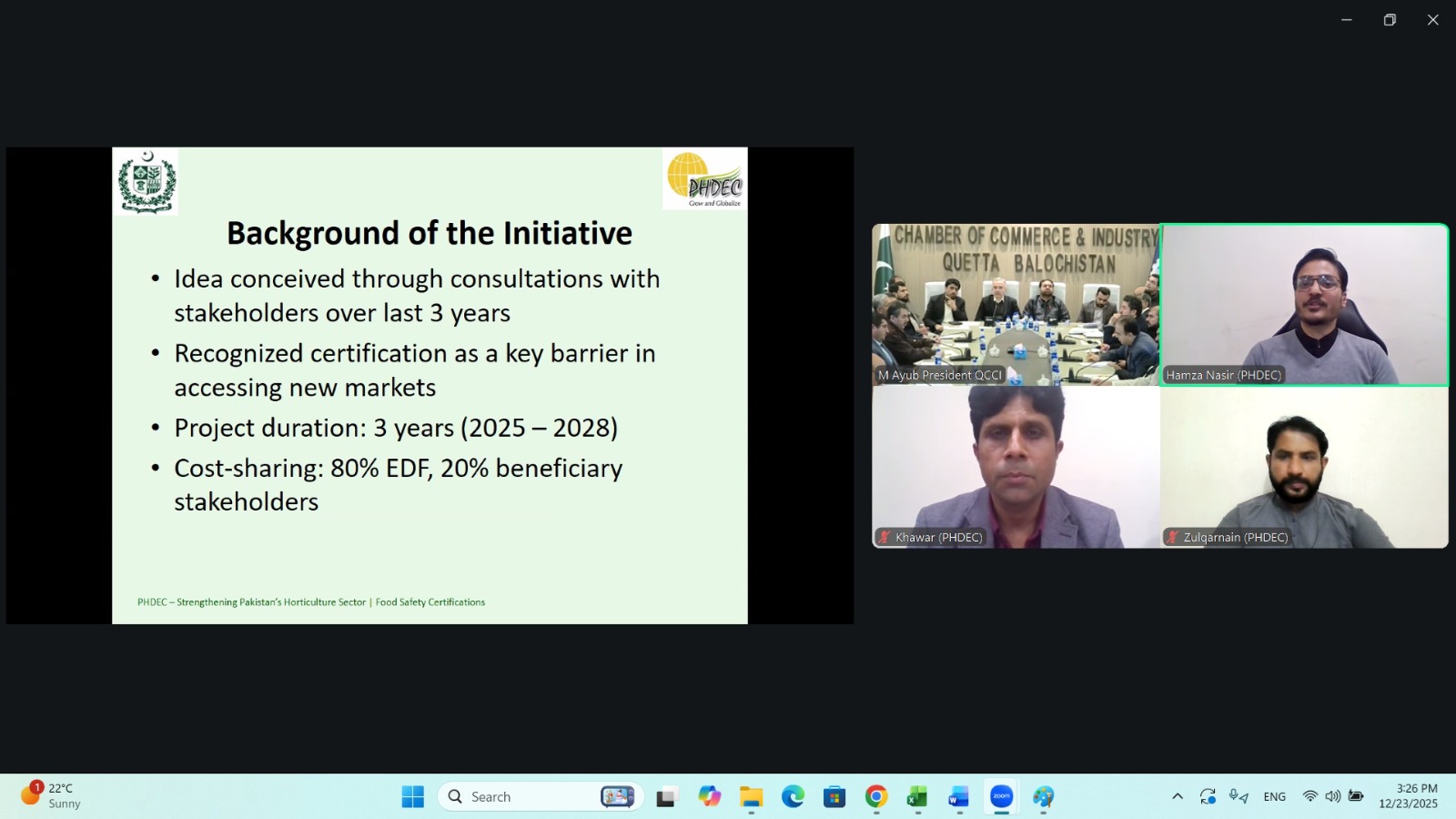Open the ENG language input switcher
This screenshot has height=819, width=1456.
[1274, 797]
